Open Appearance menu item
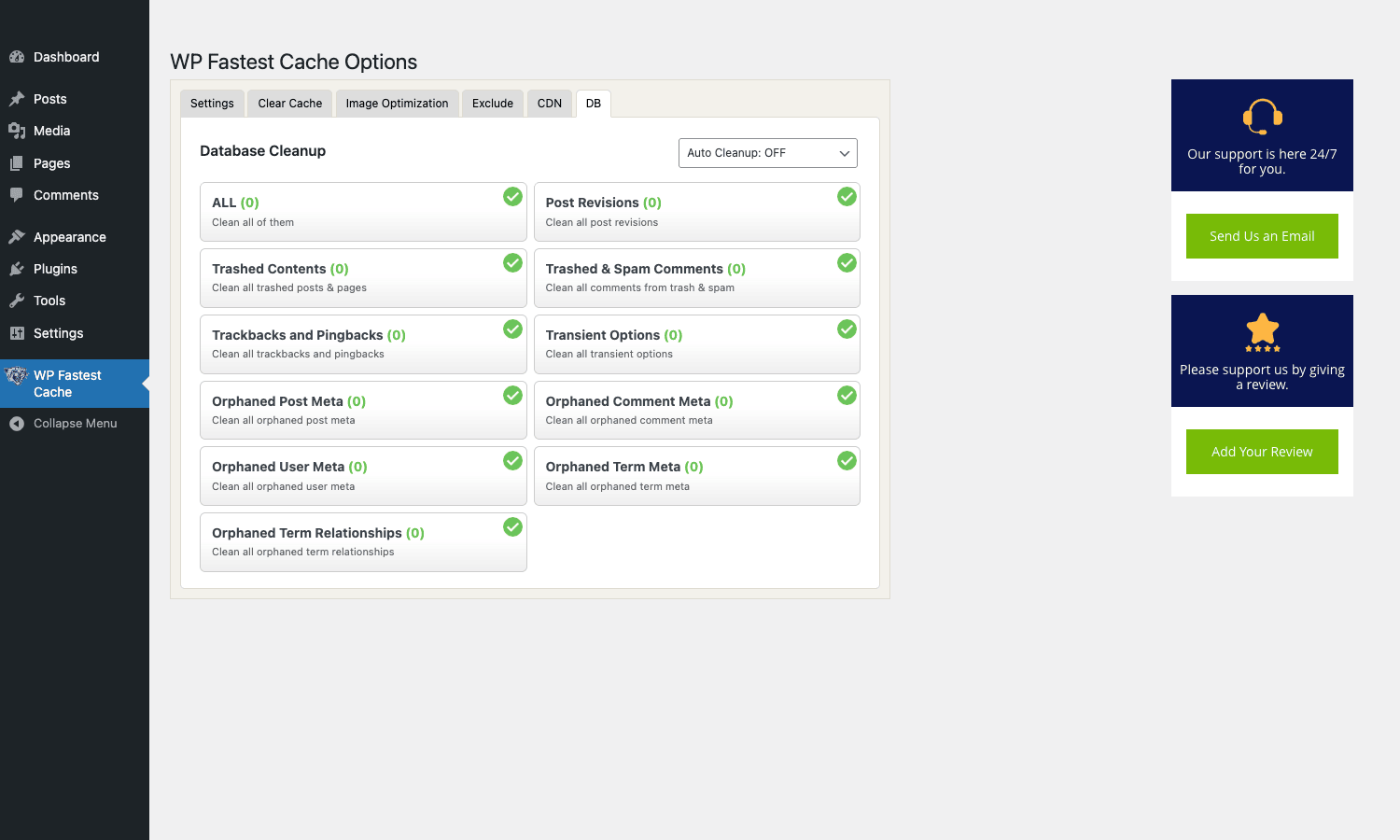The width and height of the screenshot is (1400, 840). [75, 237]
